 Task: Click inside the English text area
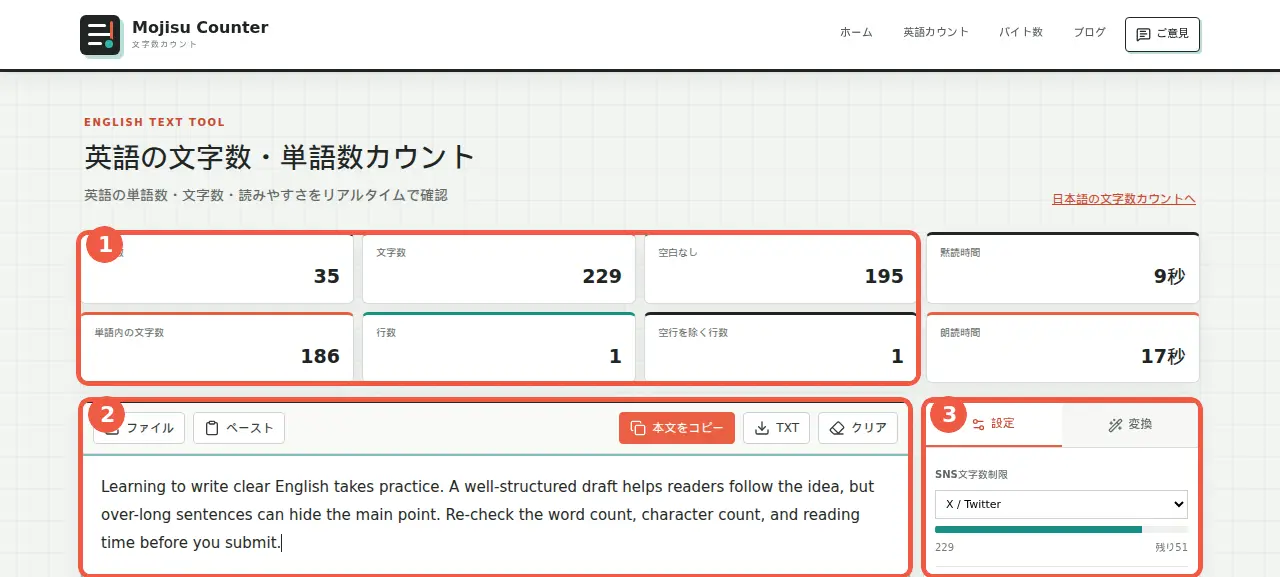click(495, 515)
